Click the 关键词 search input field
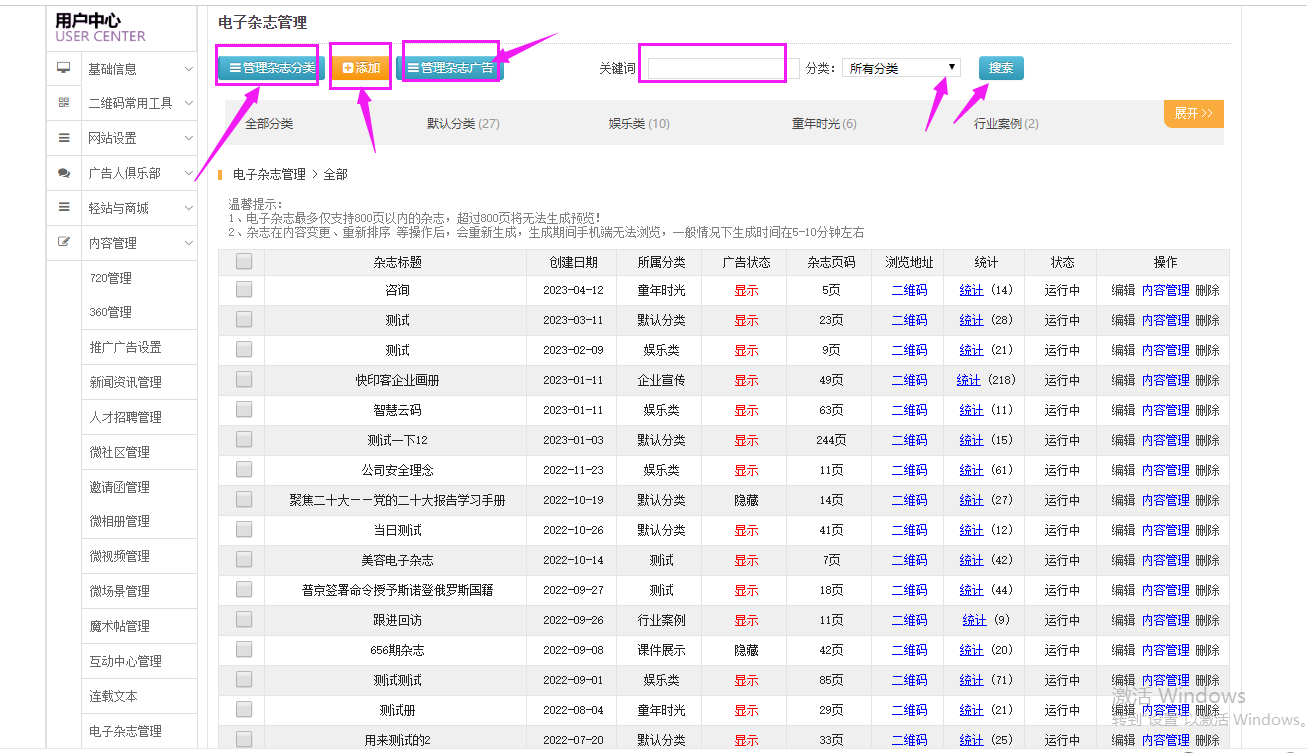 point(716,68)
